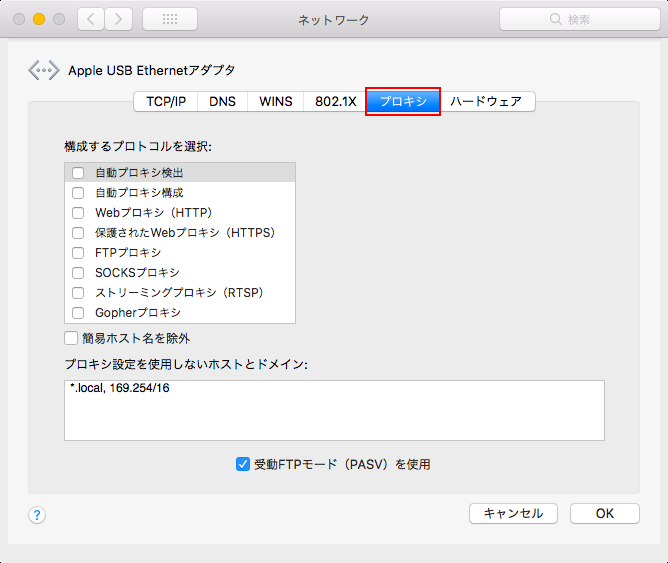Select the 802.1X tab
This screenshot has height=563, width=668.
point(335,101)
